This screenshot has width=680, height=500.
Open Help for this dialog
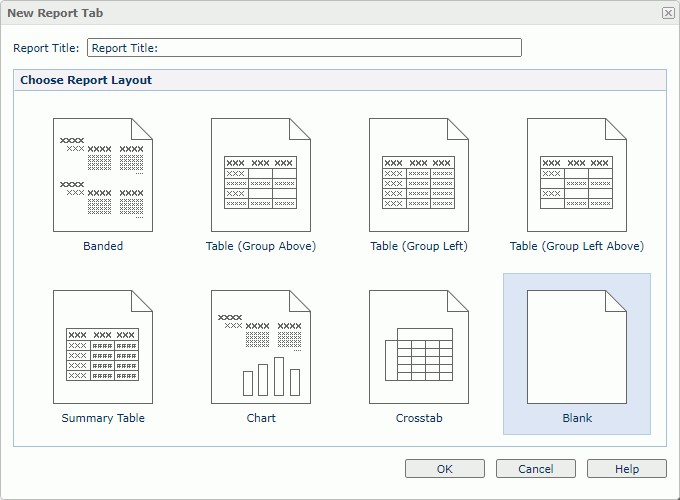(627, 469)
